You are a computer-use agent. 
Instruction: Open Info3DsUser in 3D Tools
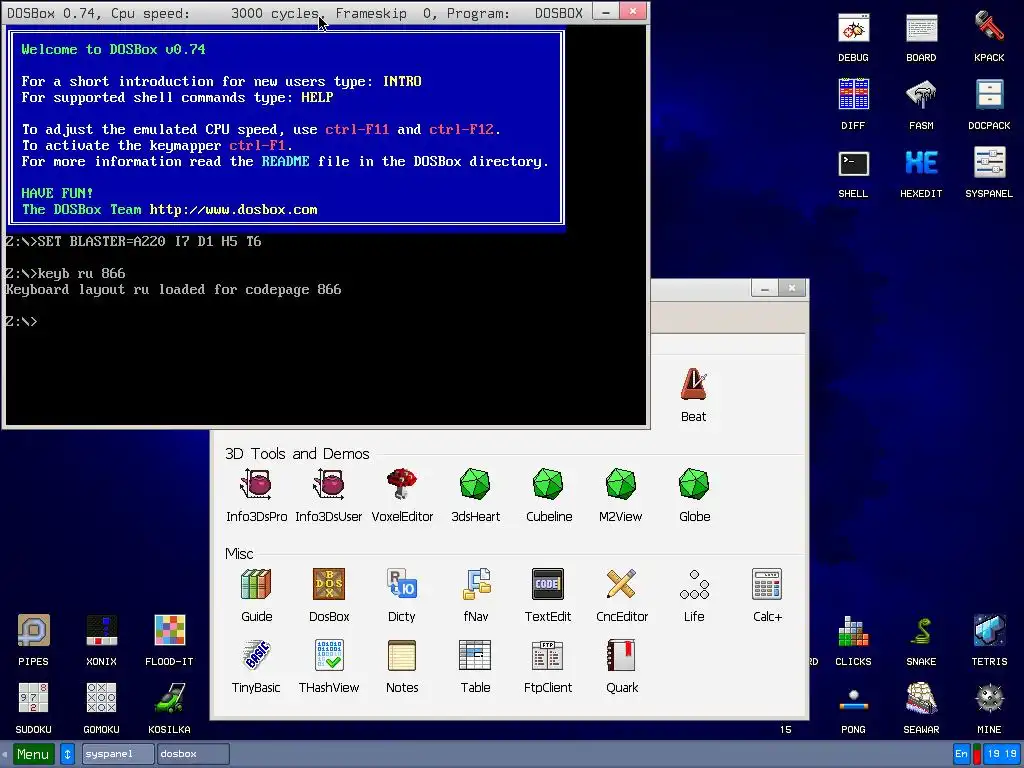[x=328, y=495]
